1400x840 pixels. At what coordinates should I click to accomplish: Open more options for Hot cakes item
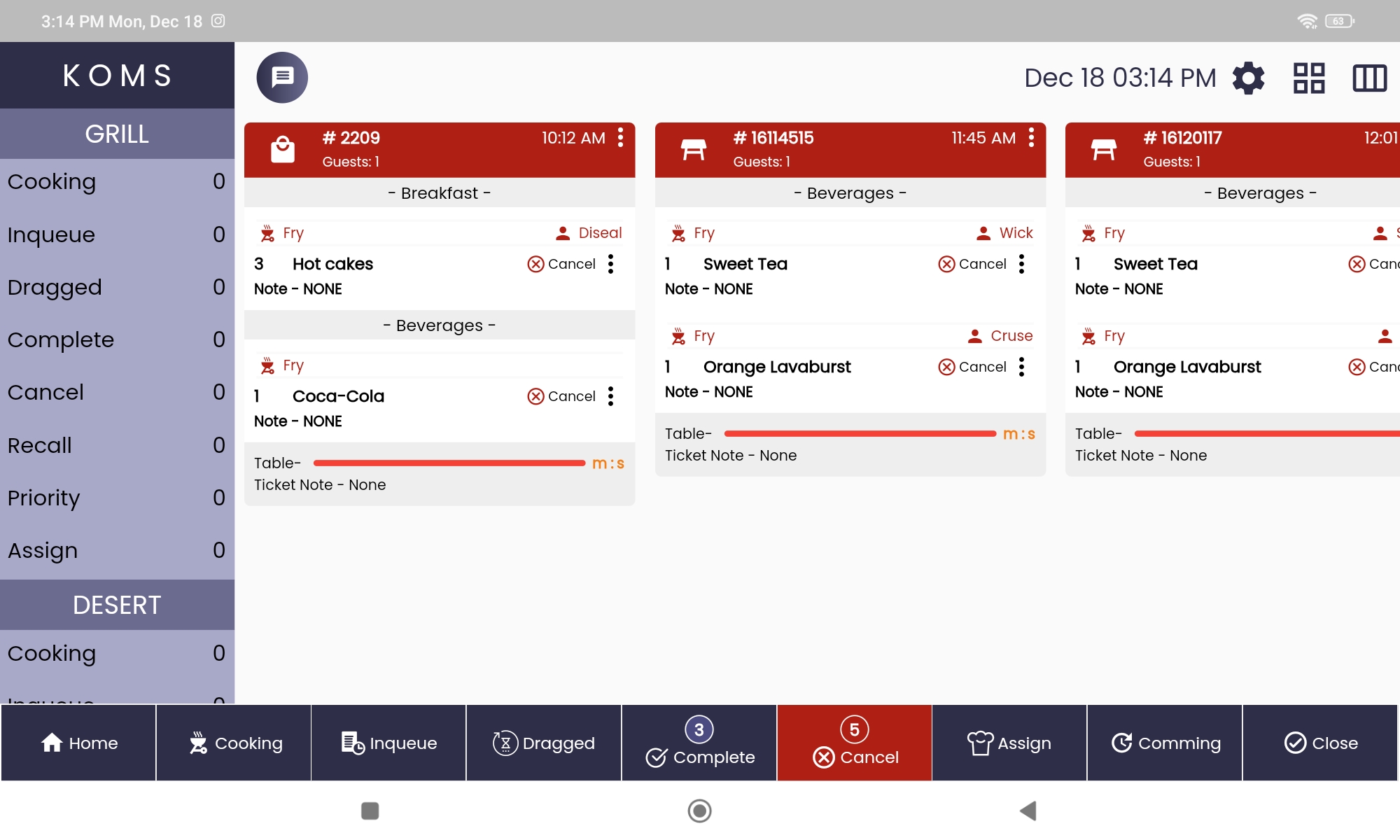click(x=611, y=264)
